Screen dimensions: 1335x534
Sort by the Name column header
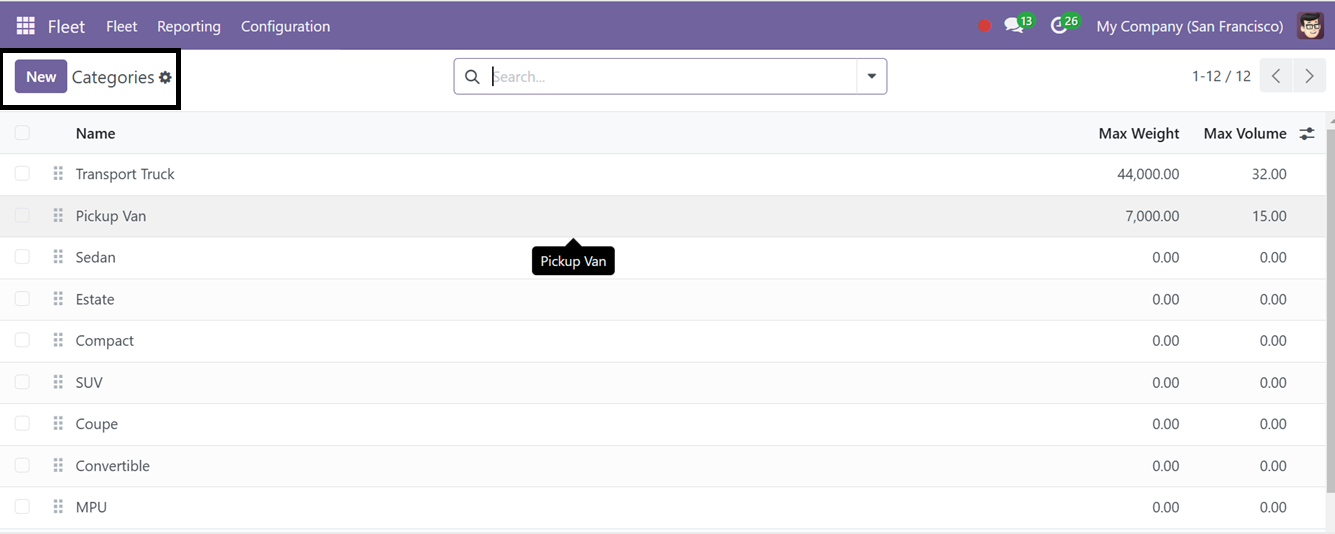pyautogui.click(x=95, y=133)
